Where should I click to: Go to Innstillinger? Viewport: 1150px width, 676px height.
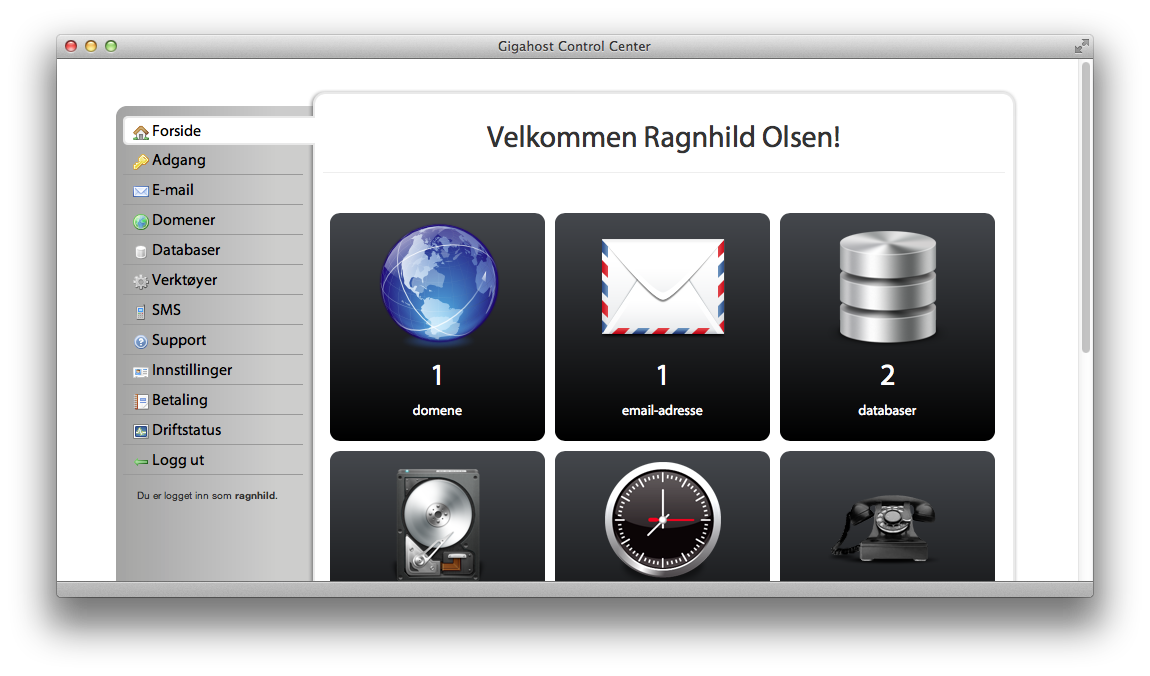click(213, 370)
